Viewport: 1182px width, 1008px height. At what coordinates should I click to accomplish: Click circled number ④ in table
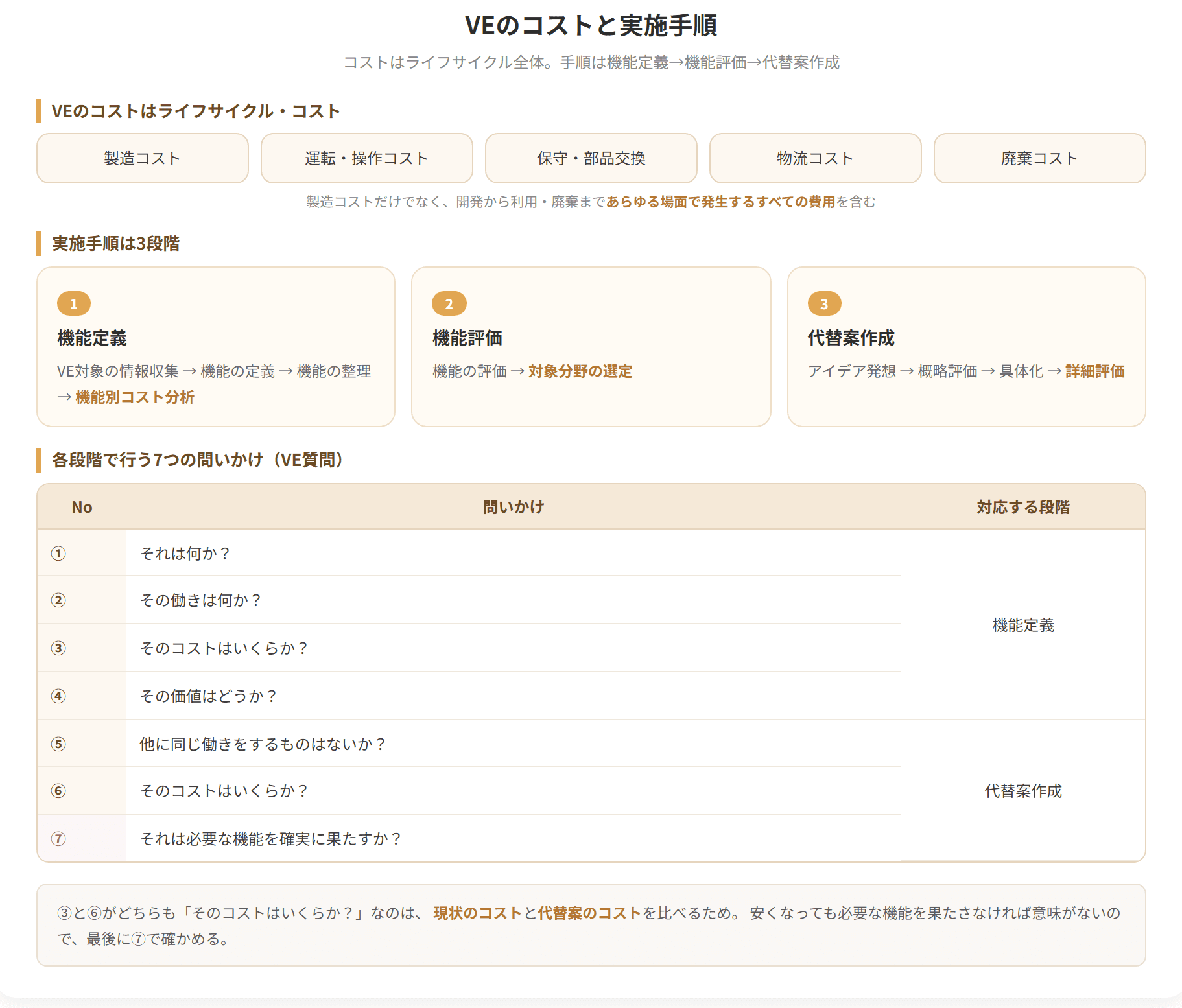[58, 696]
